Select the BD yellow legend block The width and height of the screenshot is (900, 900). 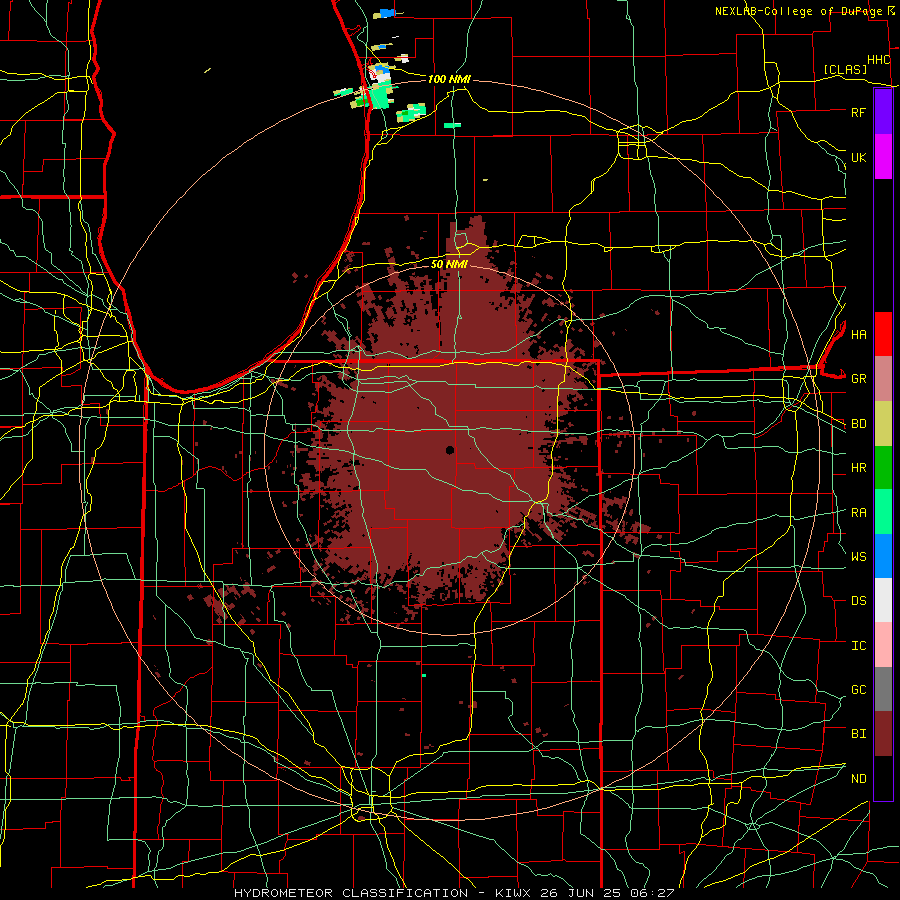[883, 424]
